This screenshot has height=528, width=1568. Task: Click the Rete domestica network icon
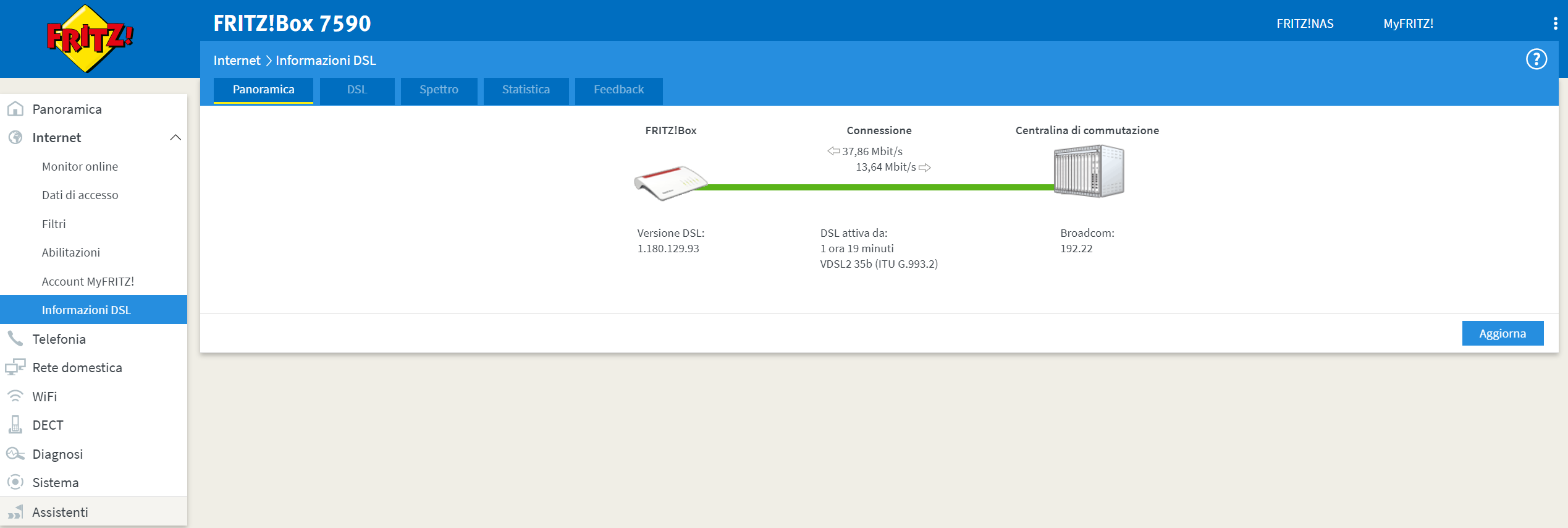click(15, 367)
